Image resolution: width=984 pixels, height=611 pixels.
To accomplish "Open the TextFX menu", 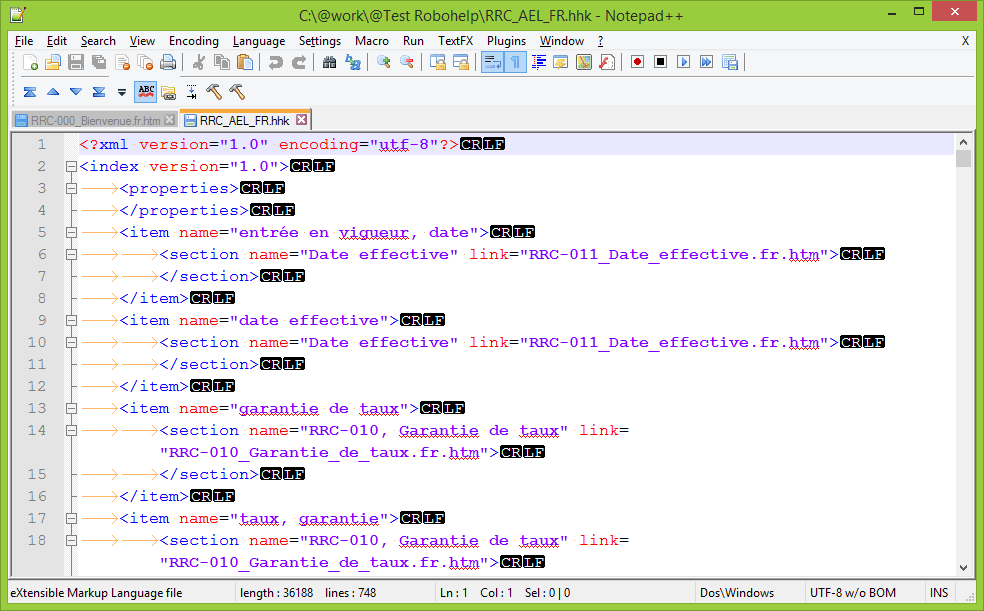I will pos(455,41).
